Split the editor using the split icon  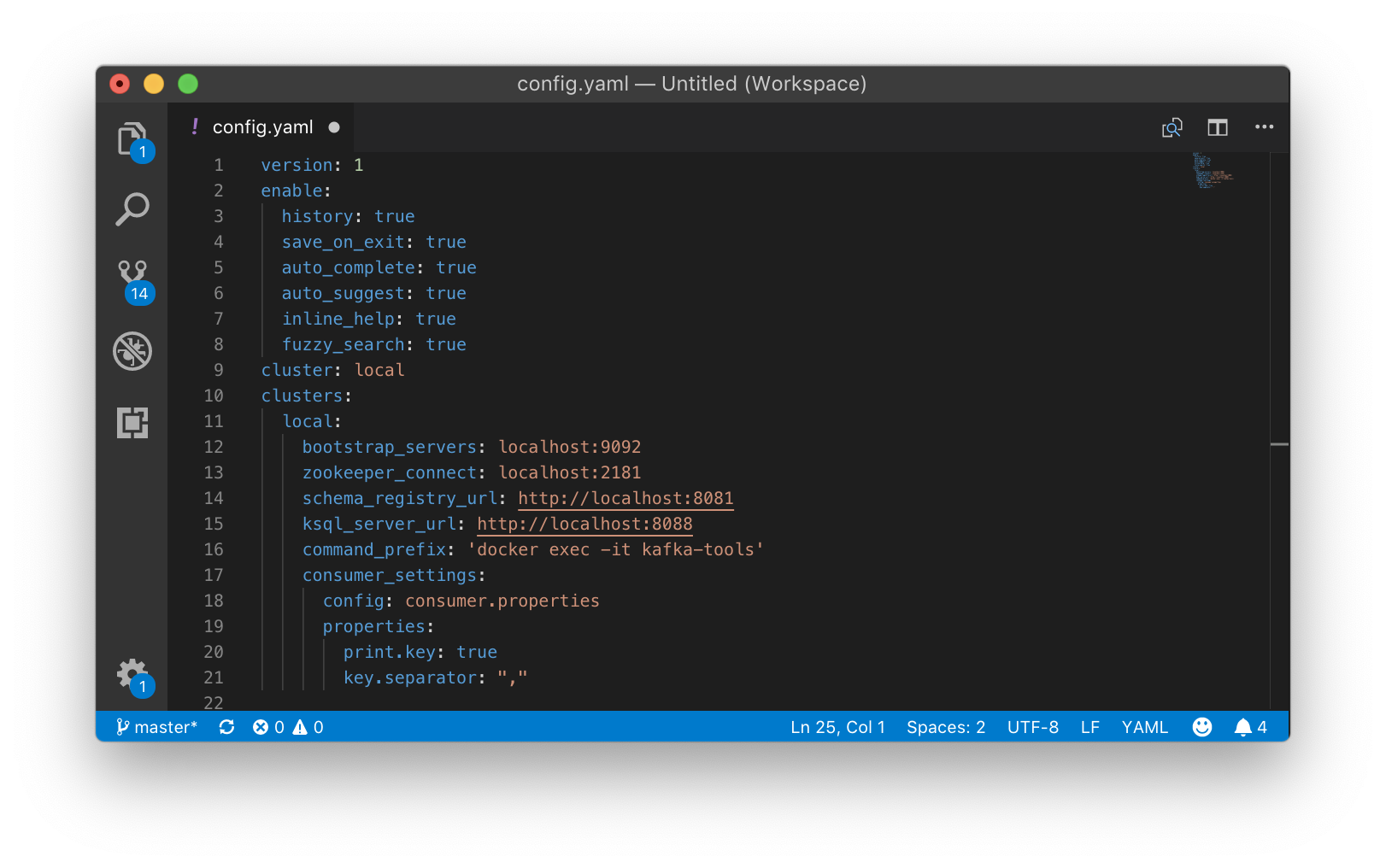coord(1217,126)
